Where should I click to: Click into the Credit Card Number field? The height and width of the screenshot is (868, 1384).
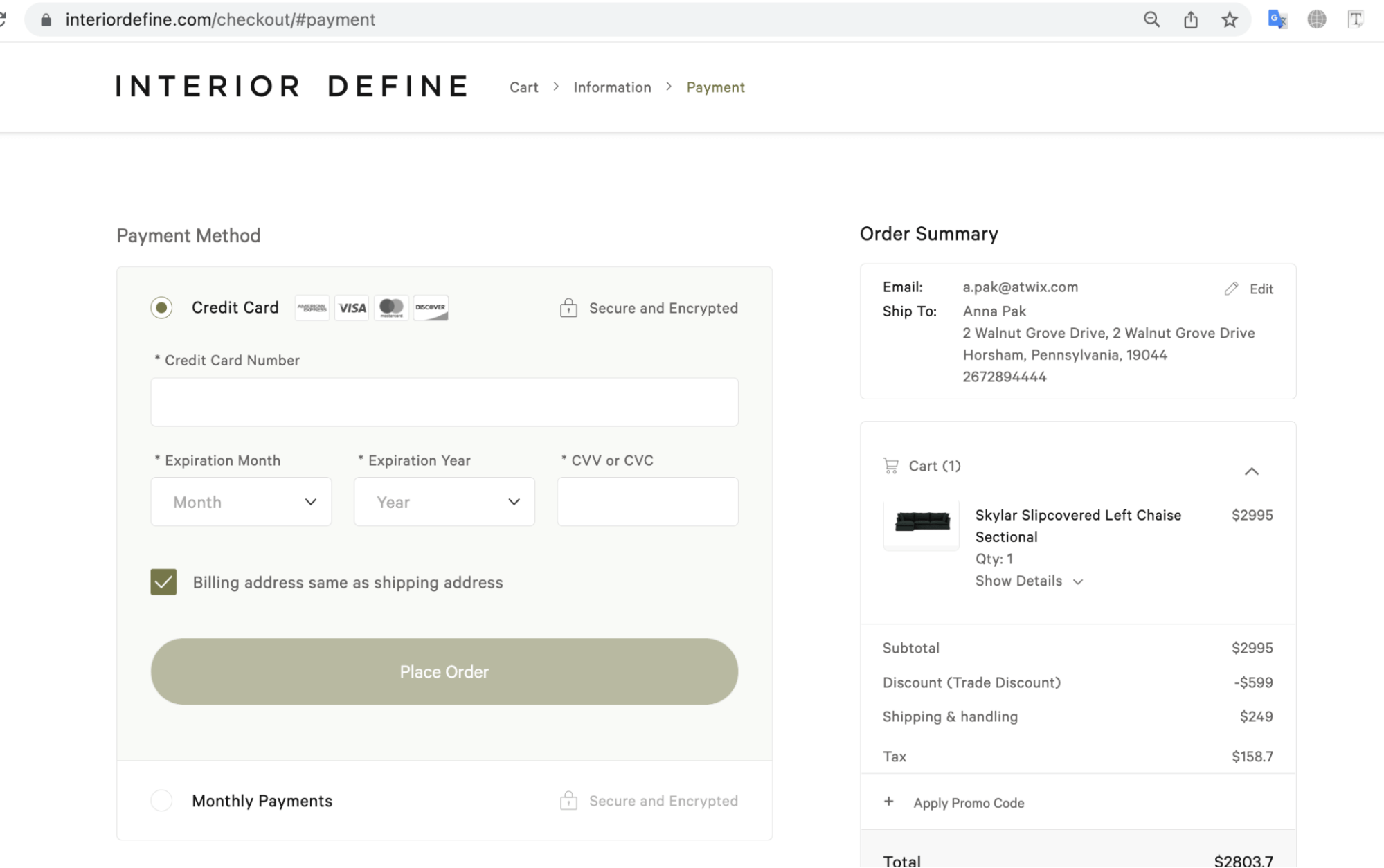(x=444, y=402)
